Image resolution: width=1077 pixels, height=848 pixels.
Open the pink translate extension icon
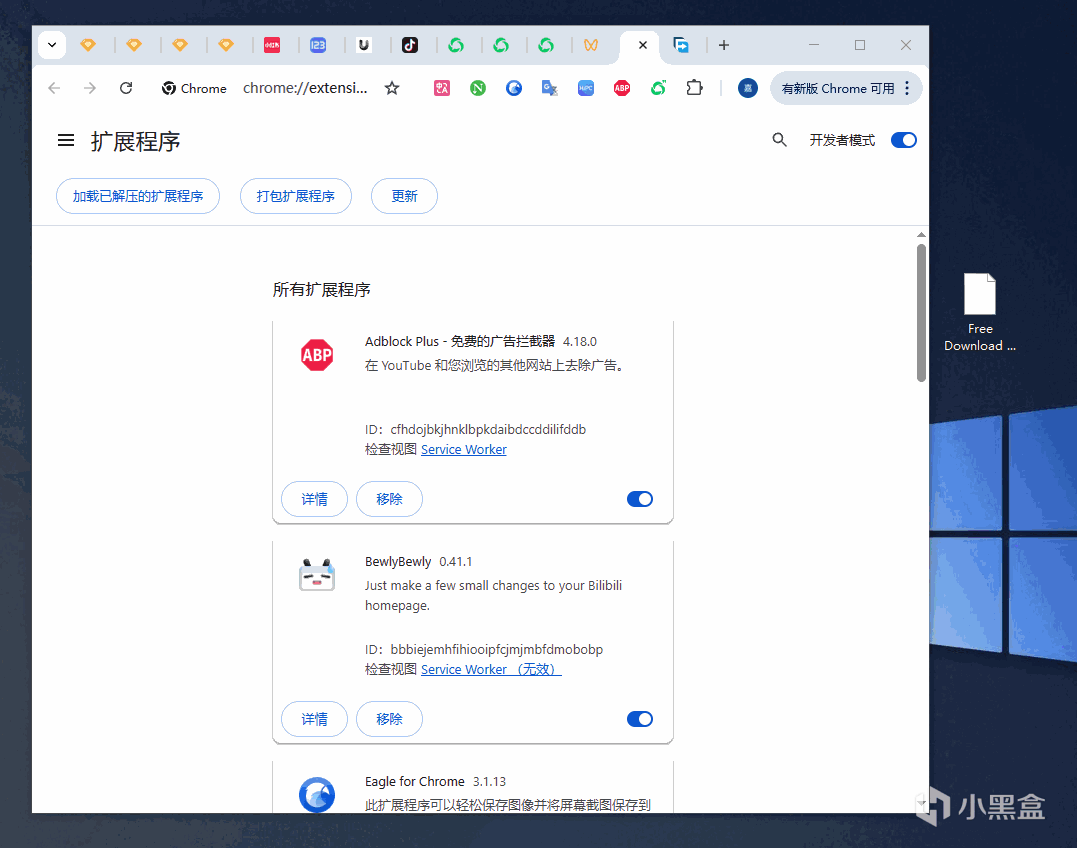(x=442, y=88)
